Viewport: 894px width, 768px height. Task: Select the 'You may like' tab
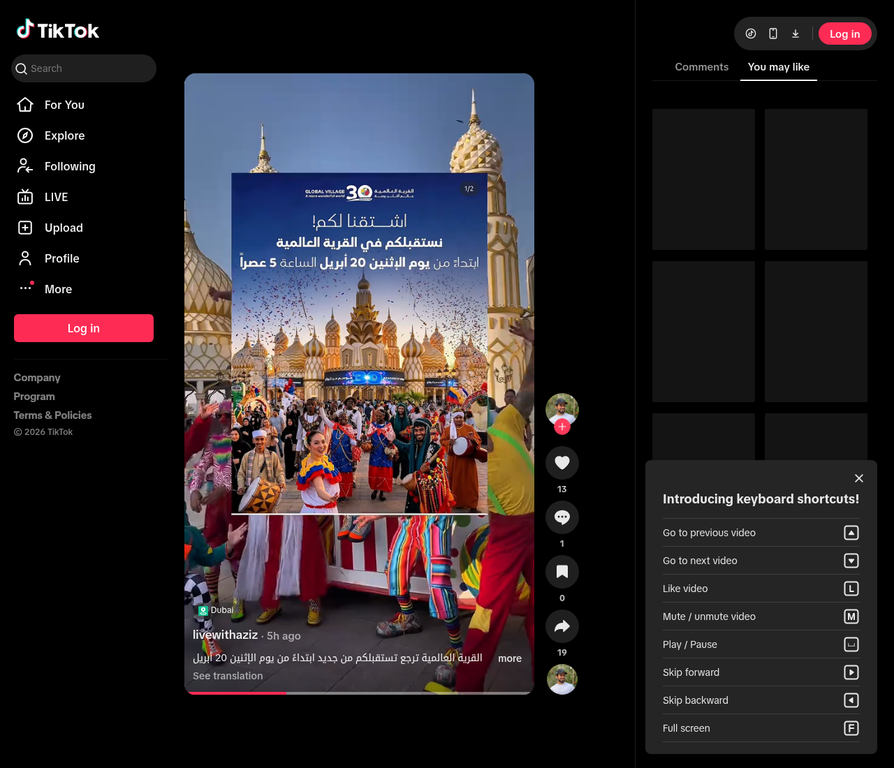778,66
